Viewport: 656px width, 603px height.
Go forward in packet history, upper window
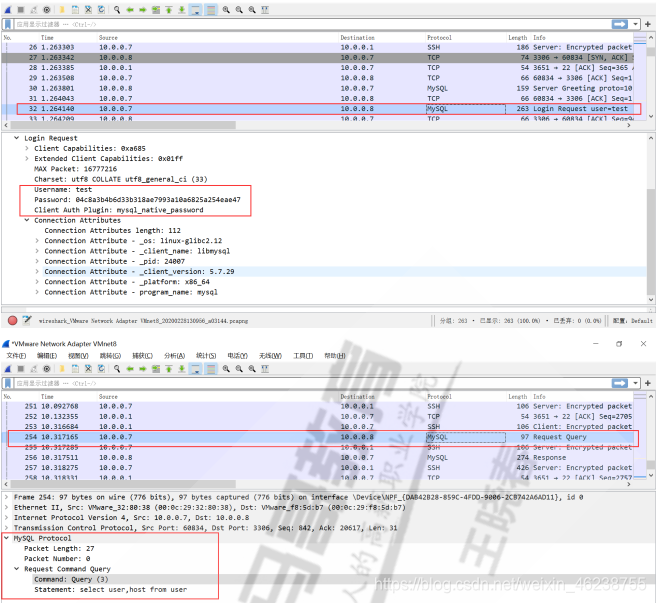143,10
